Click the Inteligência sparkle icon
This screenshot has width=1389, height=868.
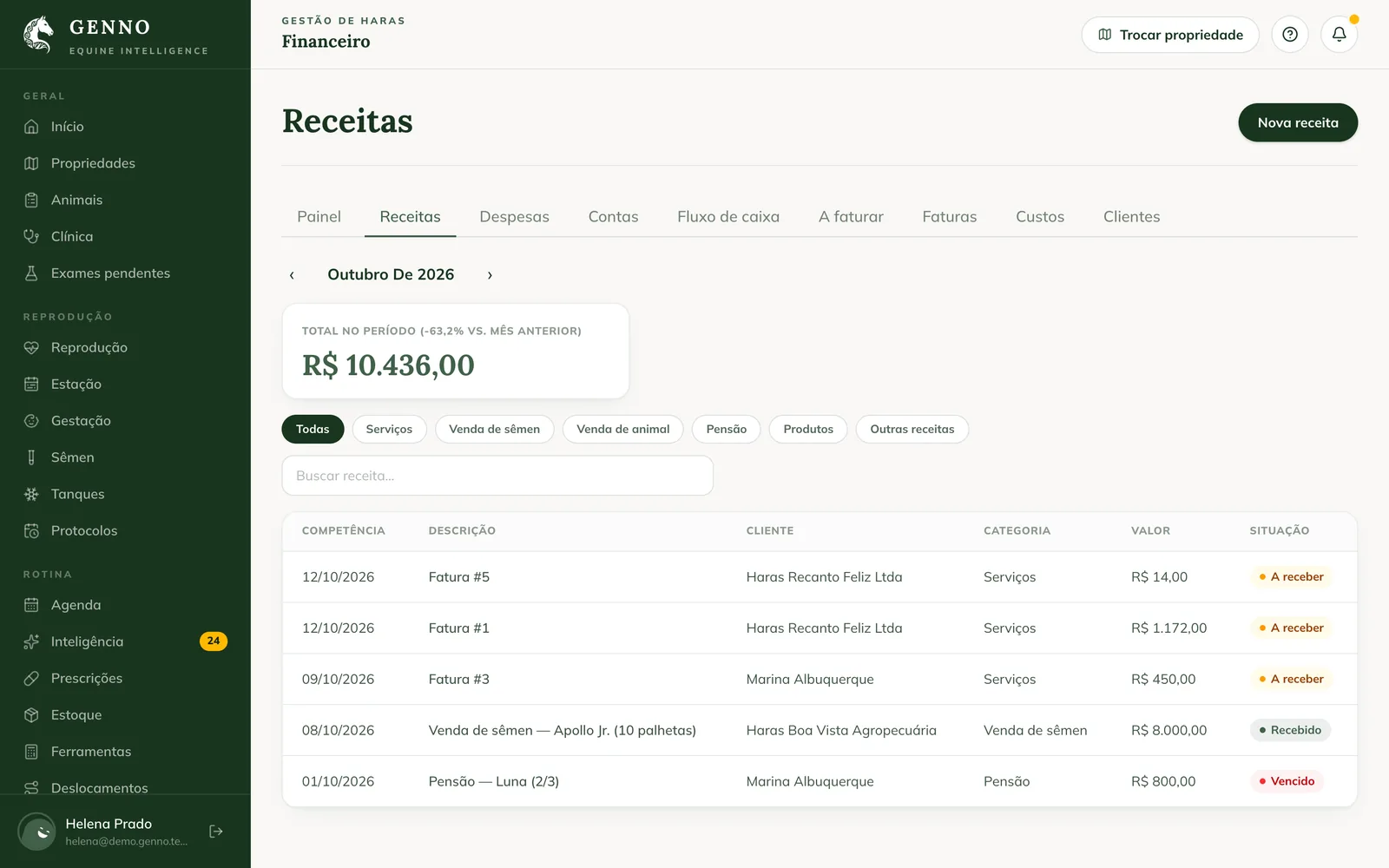[x=31, y=641]
